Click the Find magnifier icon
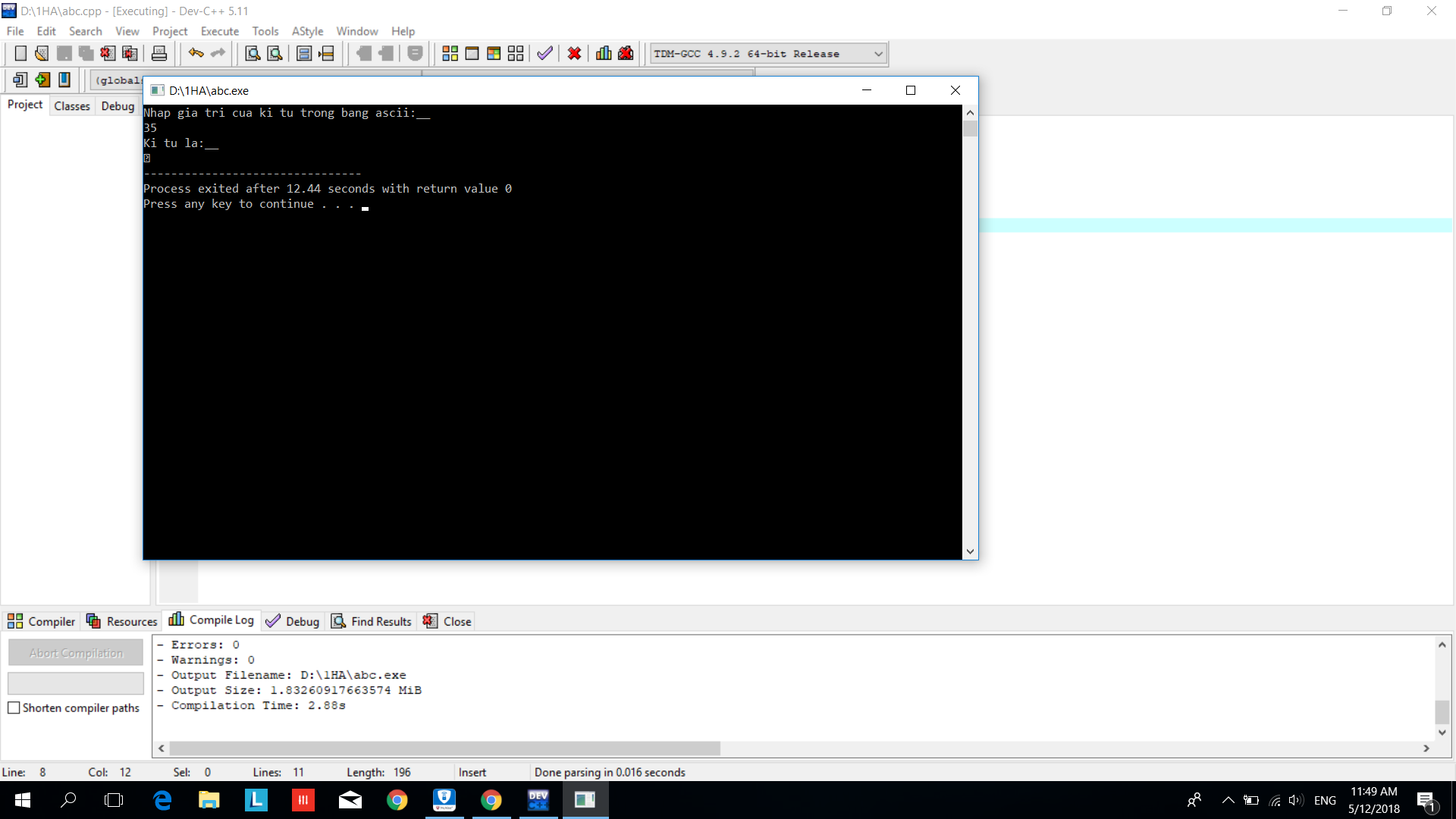 pyautogui.click(x=253, y=53)
